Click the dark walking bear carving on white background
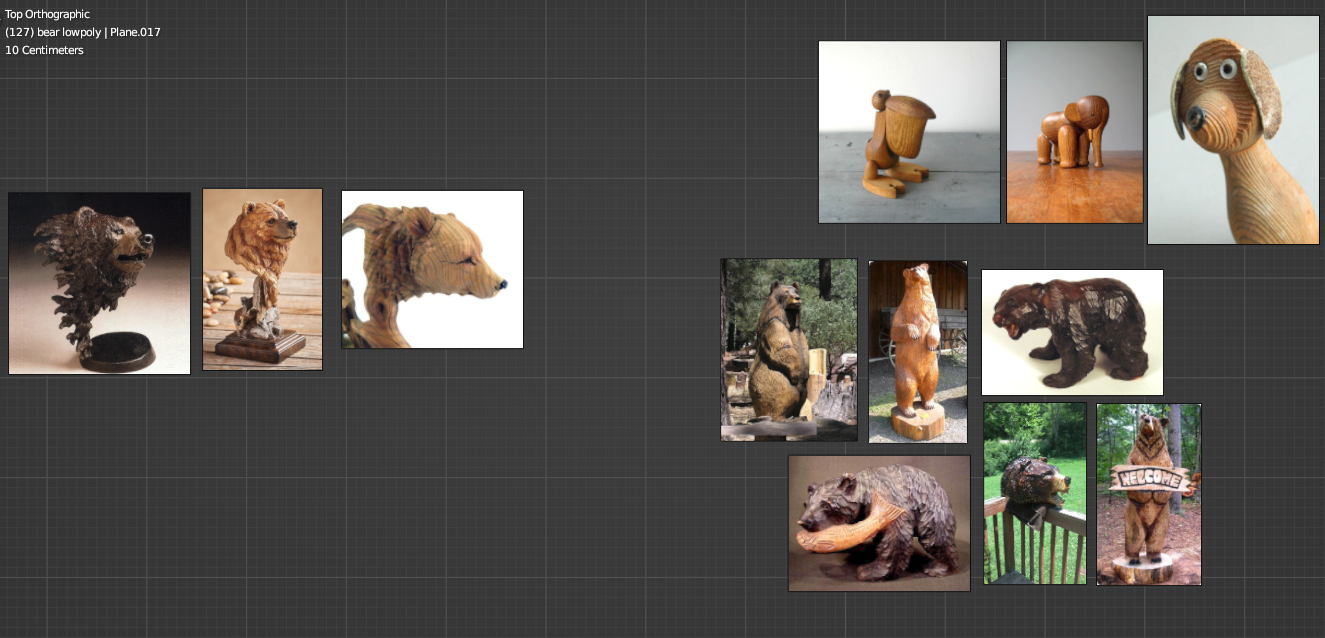Viewport: 1325px width, 638px height. point(1072,332)
